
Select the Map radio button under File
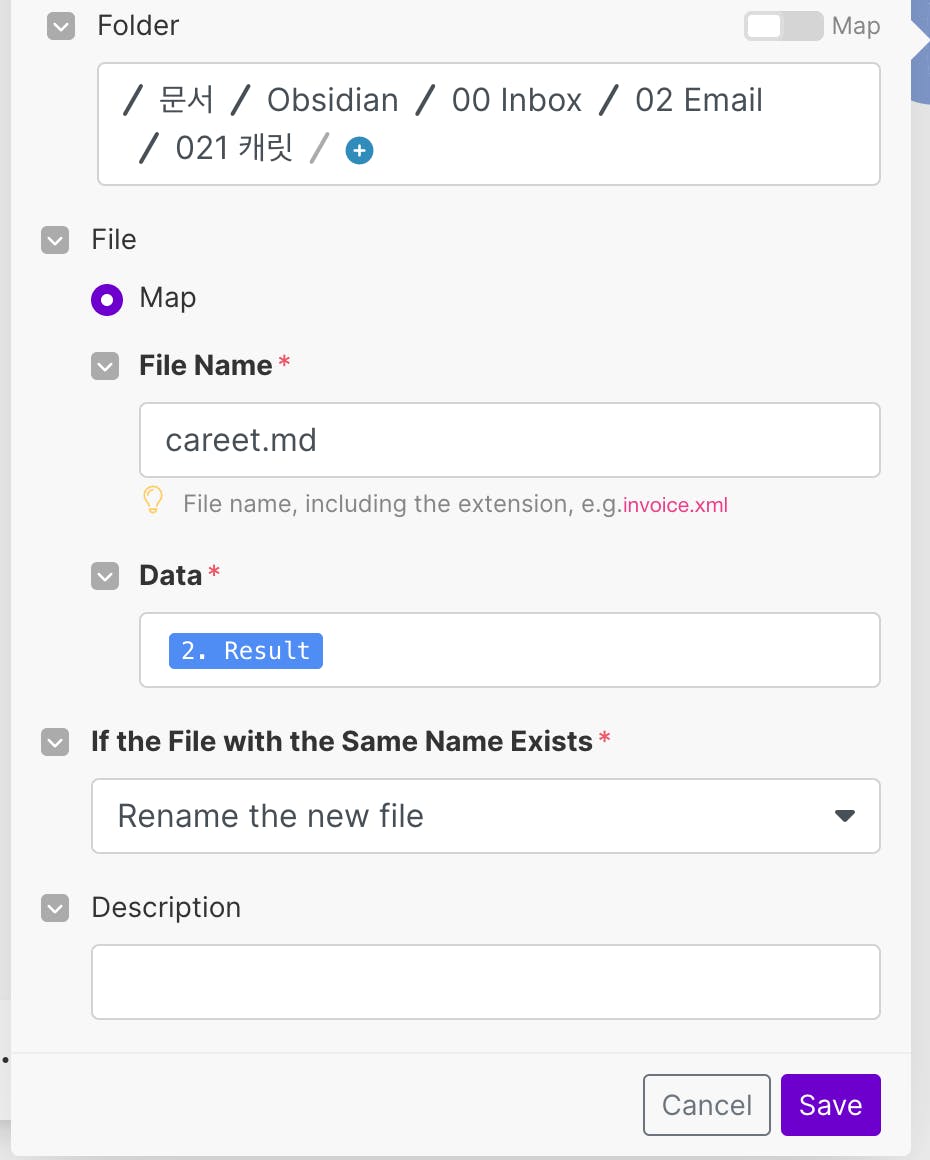coord(107,299)
